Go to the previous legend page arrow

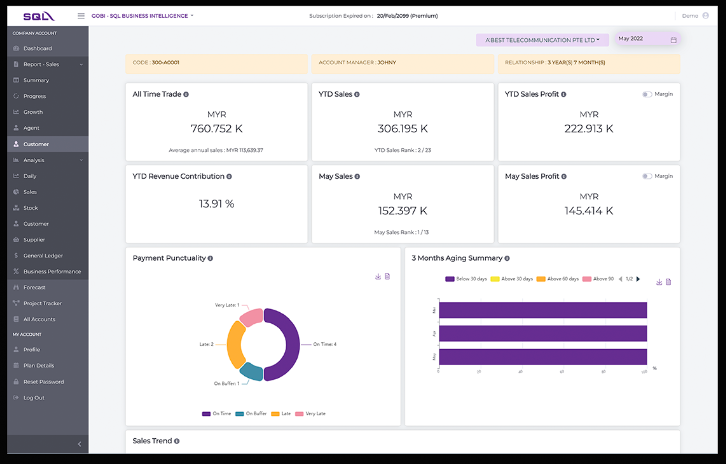tap(620, 279)
